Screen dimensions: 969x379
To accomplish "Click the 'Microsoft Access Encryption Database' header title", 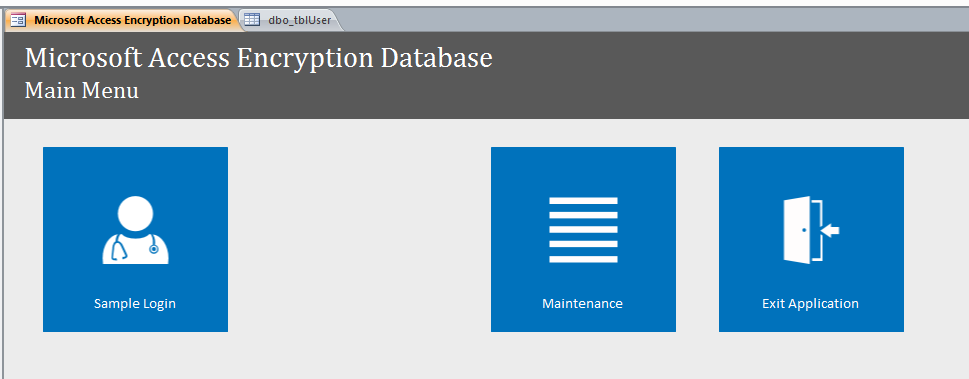I will pos(258,58).
